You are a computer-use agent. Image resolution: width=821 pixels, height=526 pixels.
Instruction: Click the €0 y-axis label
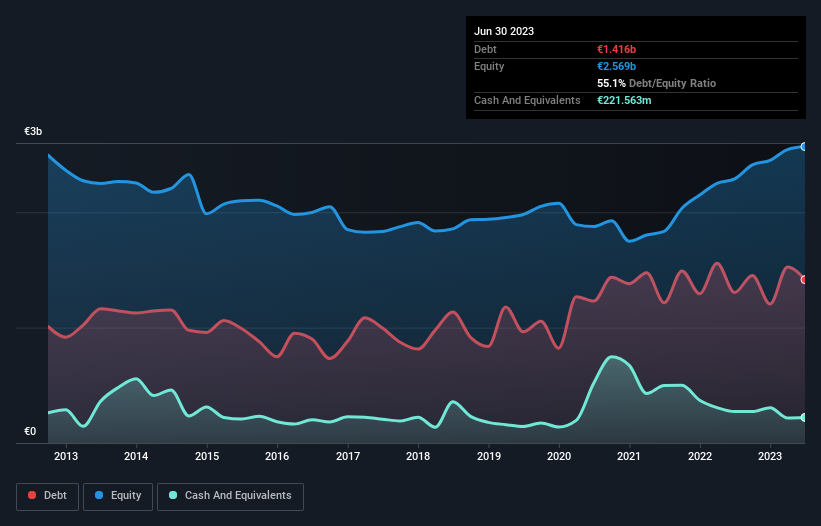pyautogui.click(x=30, y=431)
